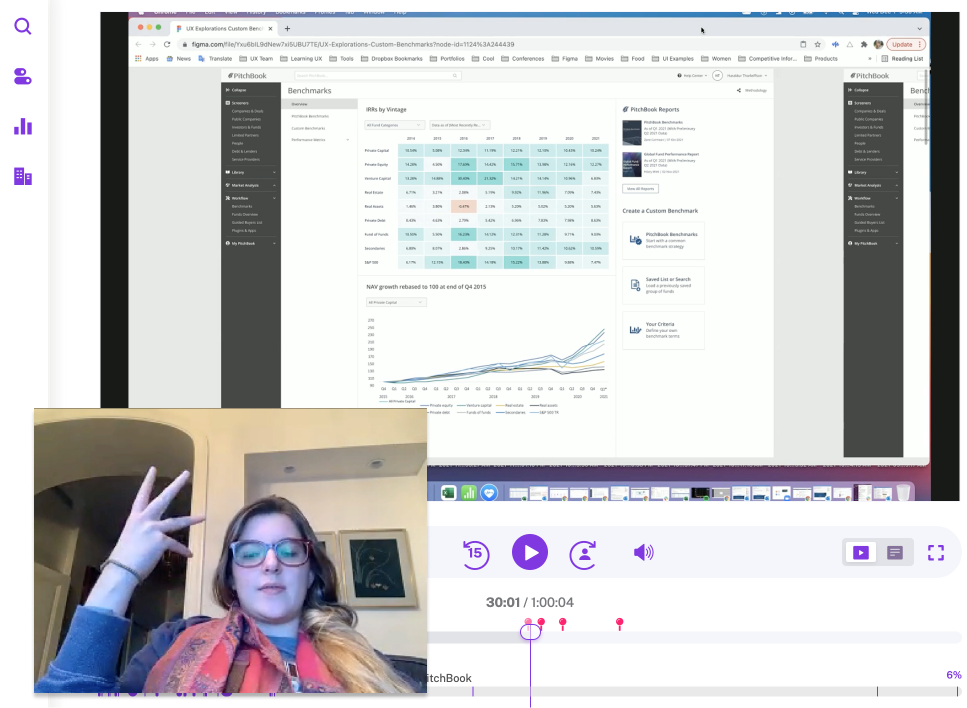Expand the Library nav section
Screen dimensions: 967x708
coord(250,173)
